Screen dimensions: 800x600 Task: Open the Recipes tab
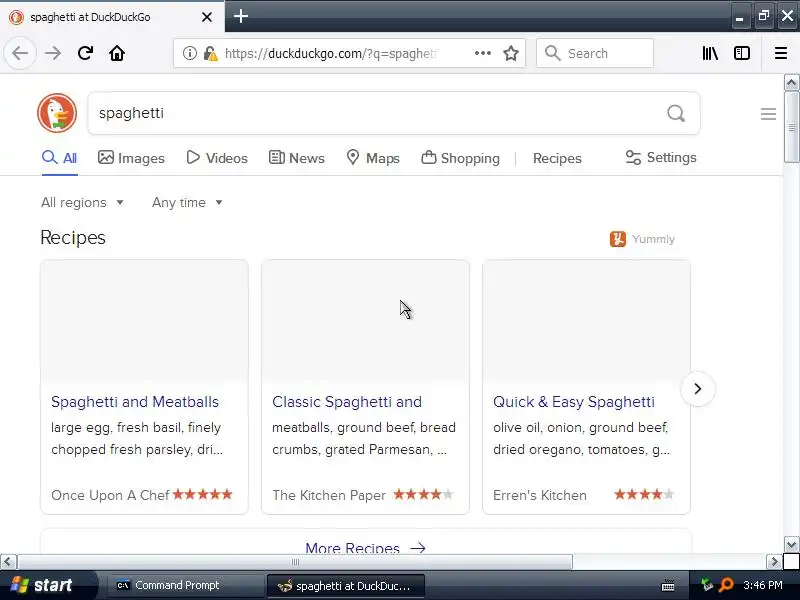pos(557,158)
